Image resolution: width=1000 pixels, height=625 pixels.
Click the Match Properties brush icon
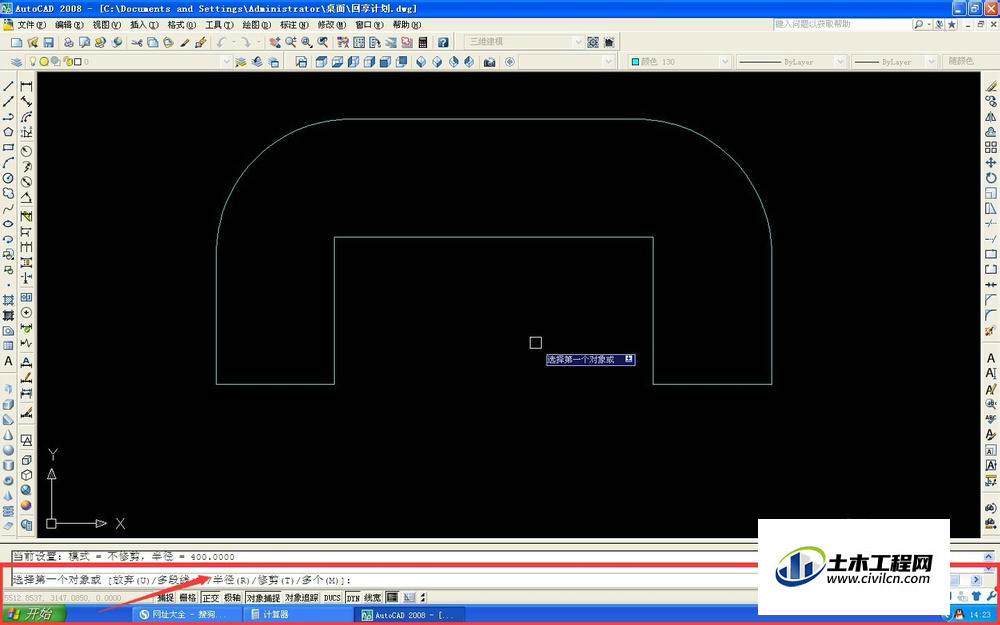pyautogui.click(x=185, y=42)
